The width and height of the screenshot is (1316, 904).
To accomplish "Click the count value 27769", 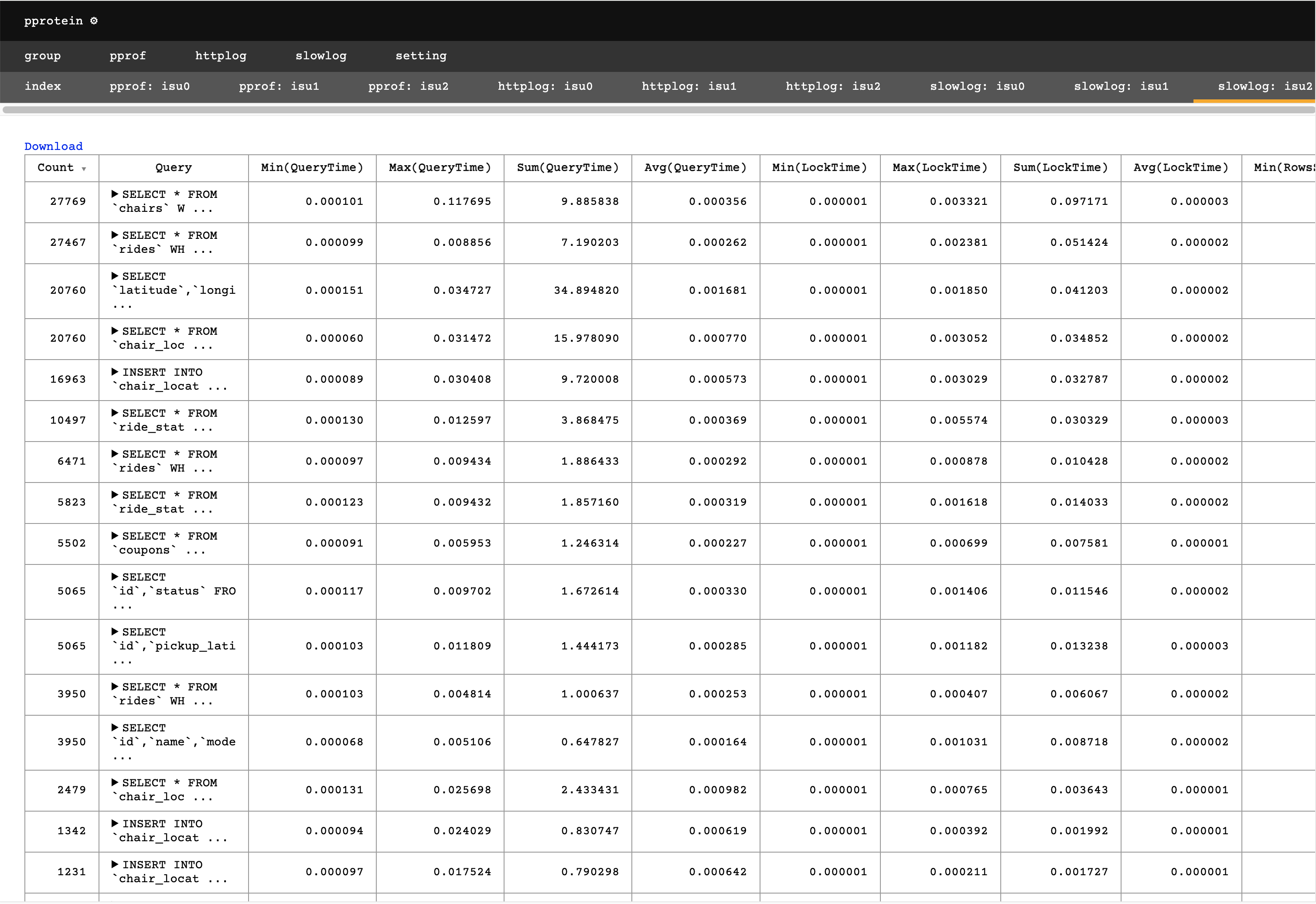I will coord(68,202).
